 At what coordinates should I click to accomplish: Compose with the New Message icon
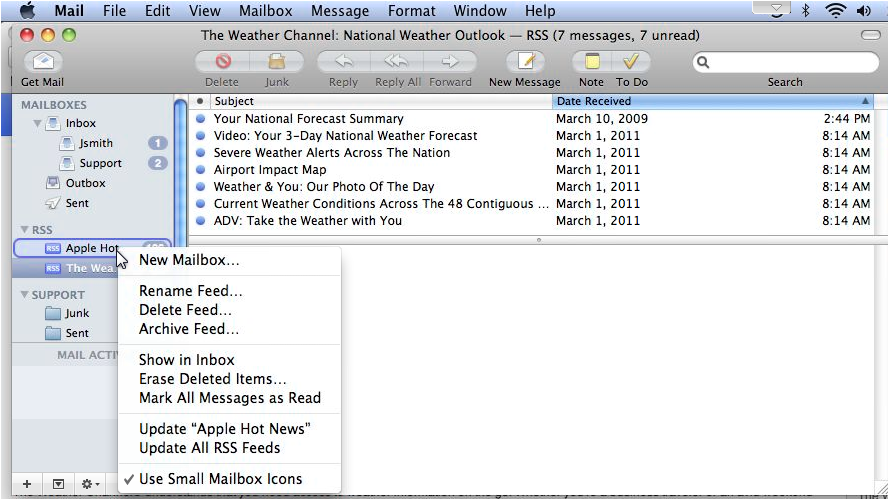tap(524, 62)
